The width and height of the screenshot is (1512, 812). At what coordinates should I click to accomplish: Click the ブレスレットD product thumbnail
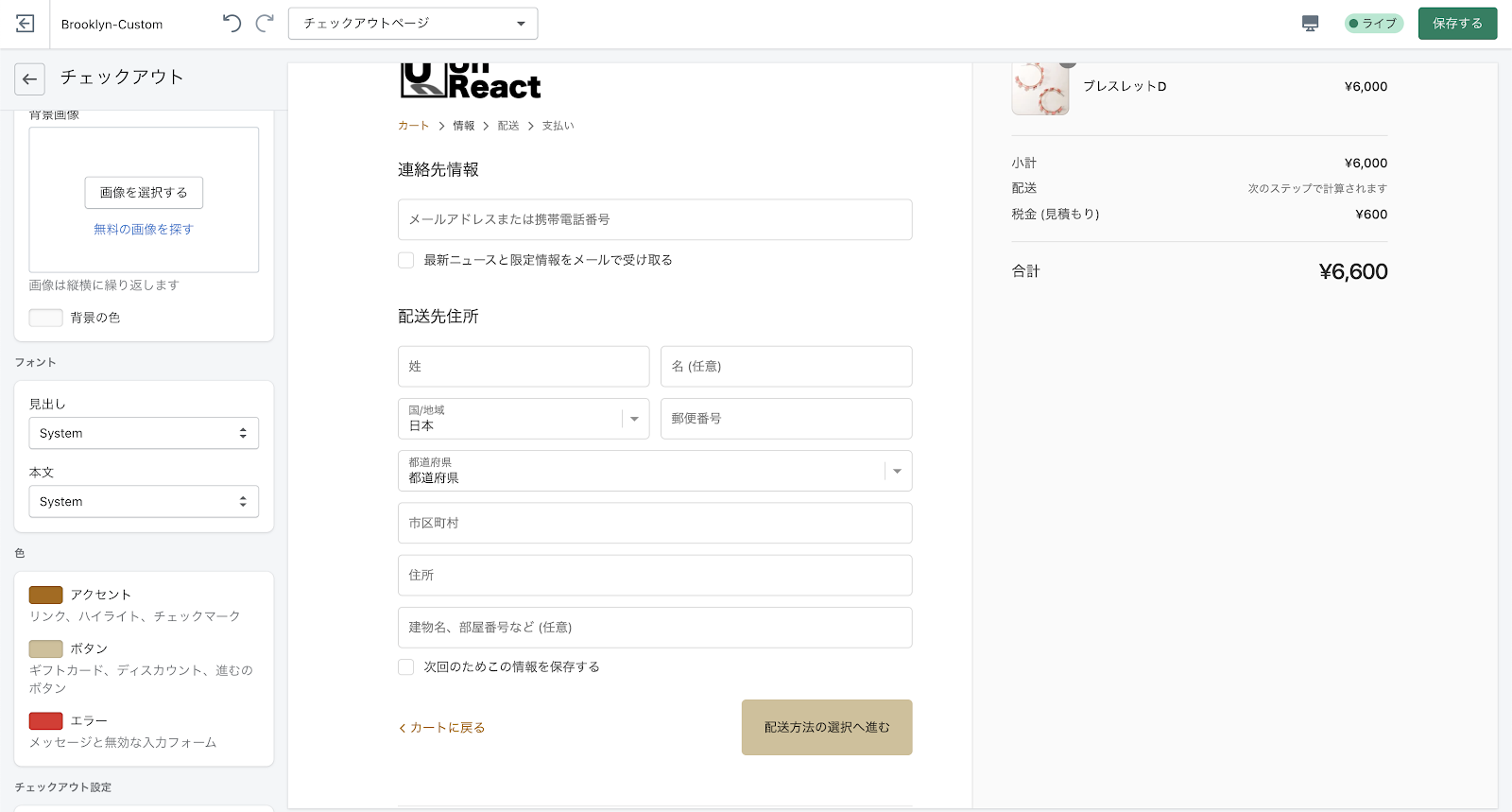coord(1039,88)
